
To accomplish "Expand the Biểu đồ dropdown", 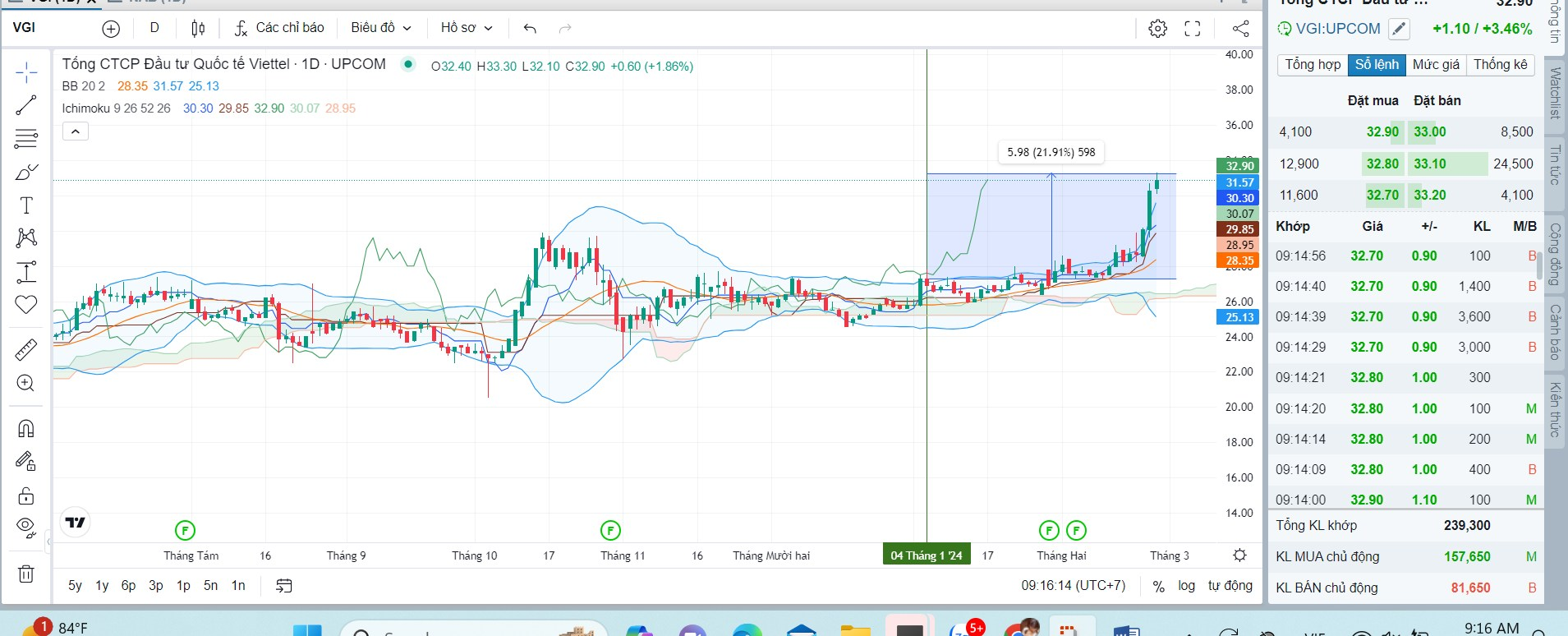I will (381, 28).
